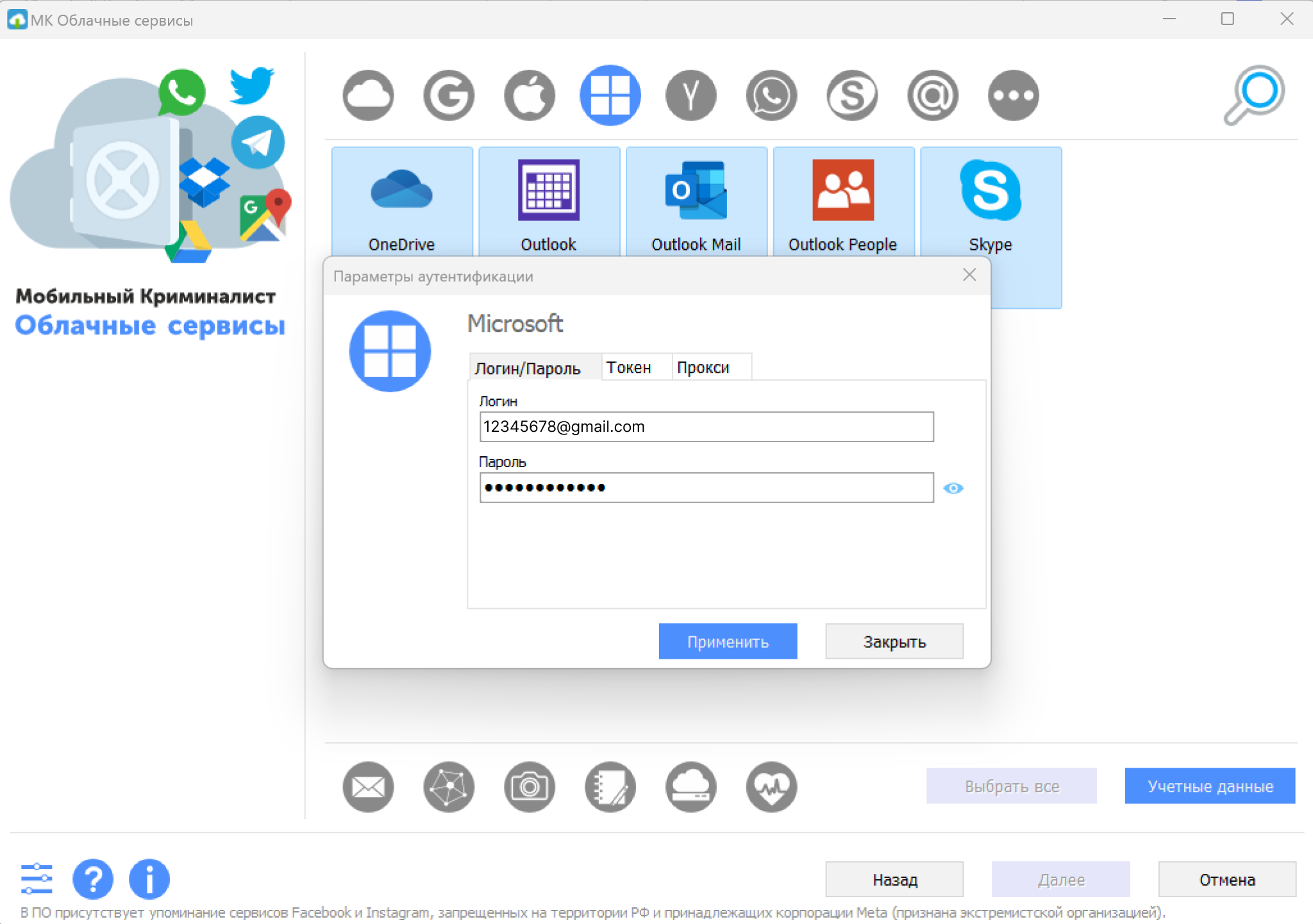Open the WhatsApp messenger category

pyautogui.click(x=771, y=95)
